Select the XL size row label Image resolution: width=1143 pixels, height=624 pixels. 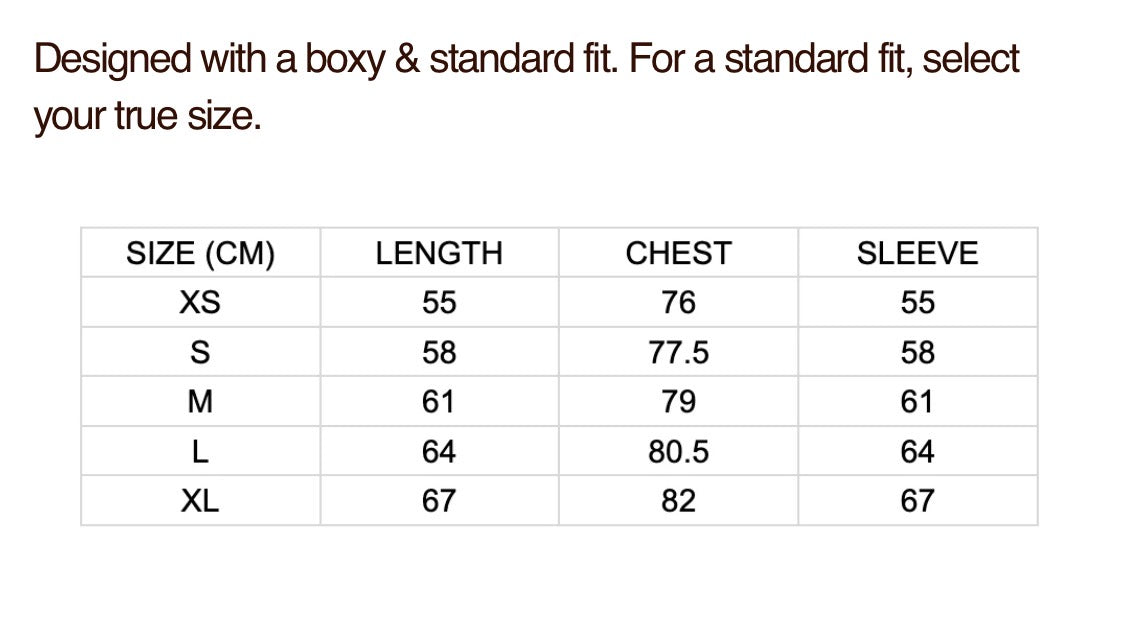(200, 501)
